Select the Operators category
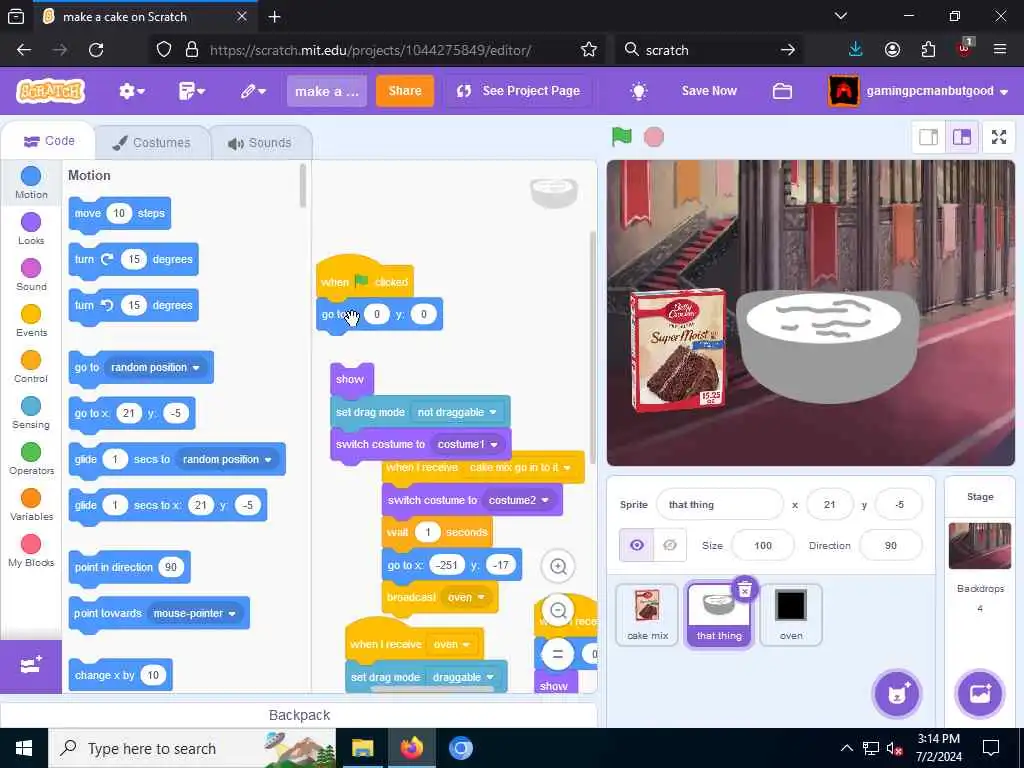The image size is (1024, 768). coord(31,458)
